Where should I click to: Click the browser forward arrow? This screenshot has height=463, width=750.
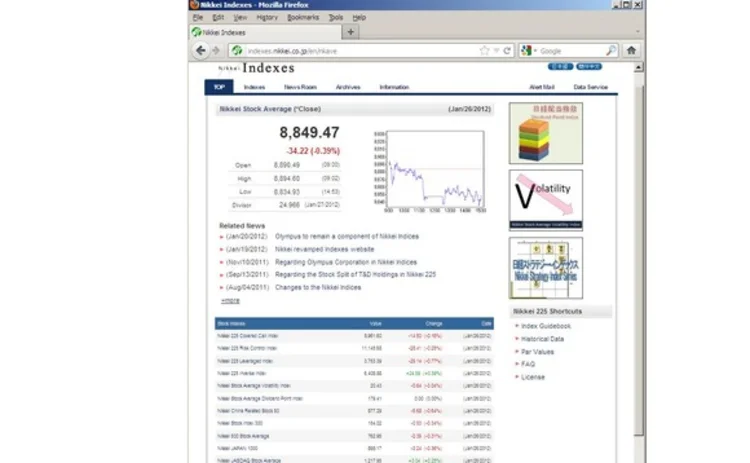[216, 50]
